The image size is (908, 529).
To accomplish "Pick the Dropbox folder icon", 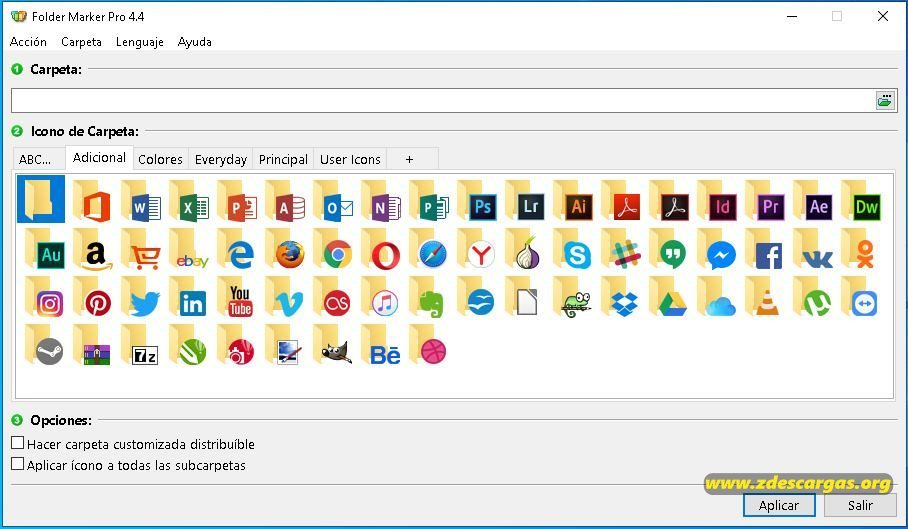I will coord(618,296).
